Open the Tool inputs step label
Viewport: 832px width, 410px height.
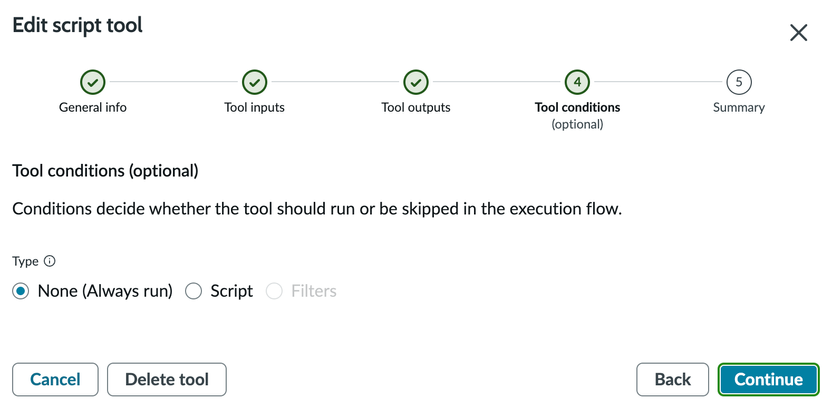(255, 107)
